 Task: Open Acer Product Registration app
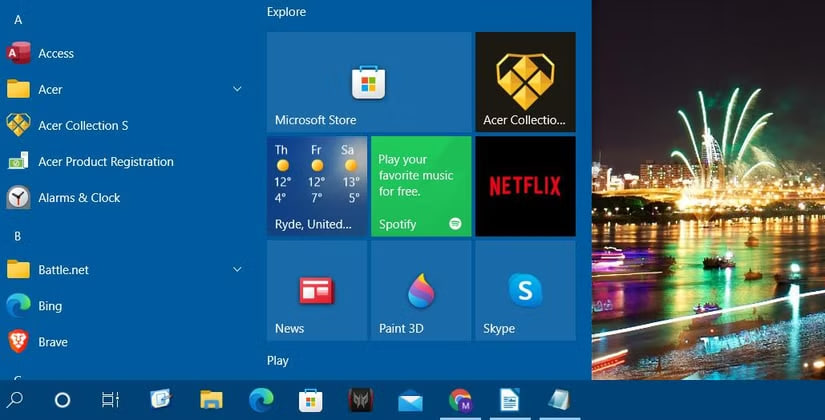[x=126, y=162]
